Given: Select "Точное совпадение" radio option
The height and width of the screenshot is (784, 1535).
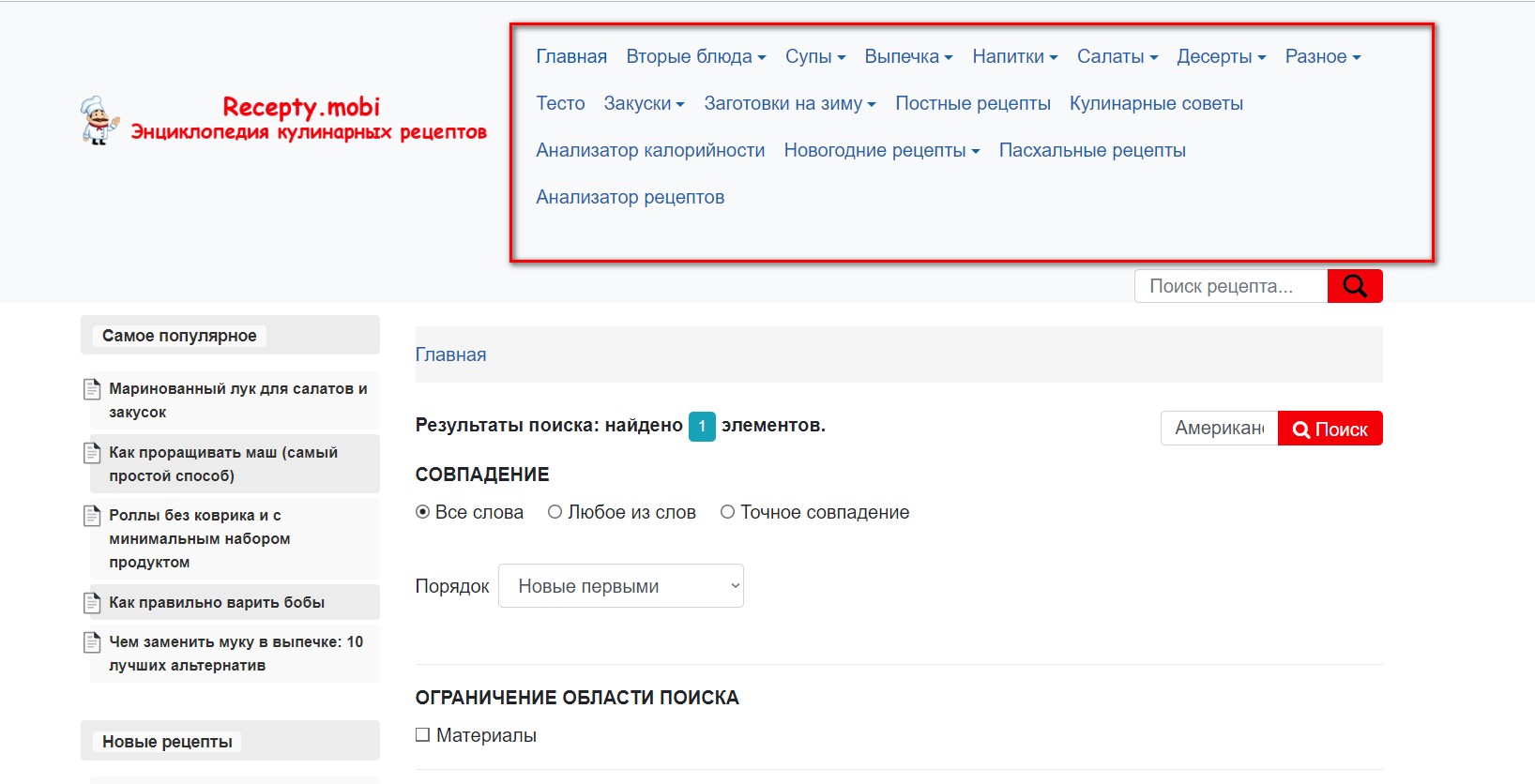Looking at the screenshot, I should (727, 512).
